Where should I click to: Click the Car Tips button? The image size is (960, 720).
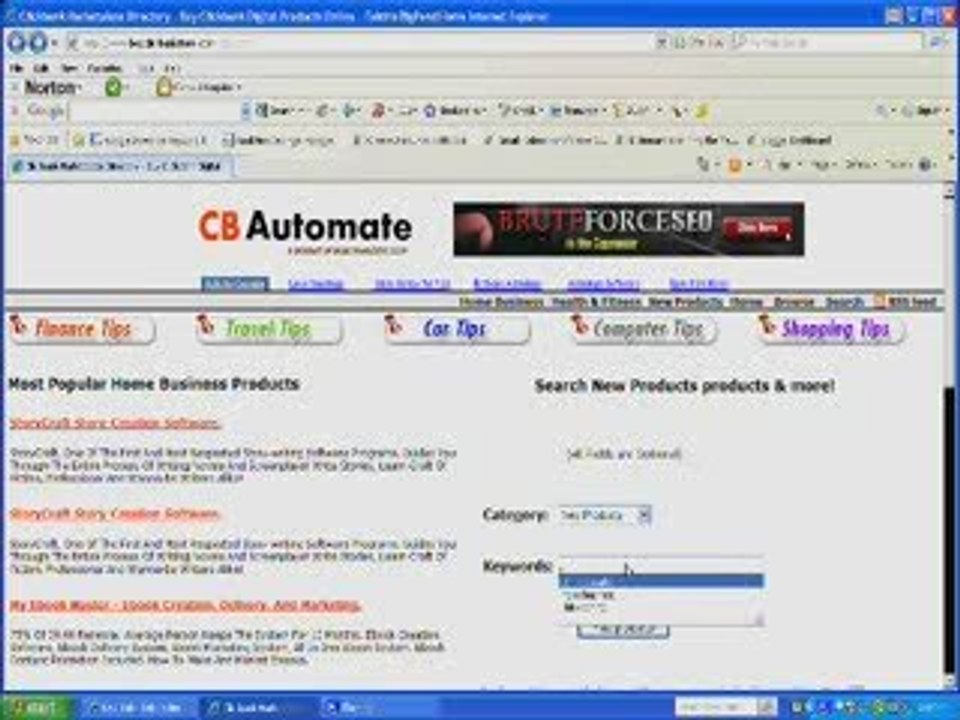[457, 329]
